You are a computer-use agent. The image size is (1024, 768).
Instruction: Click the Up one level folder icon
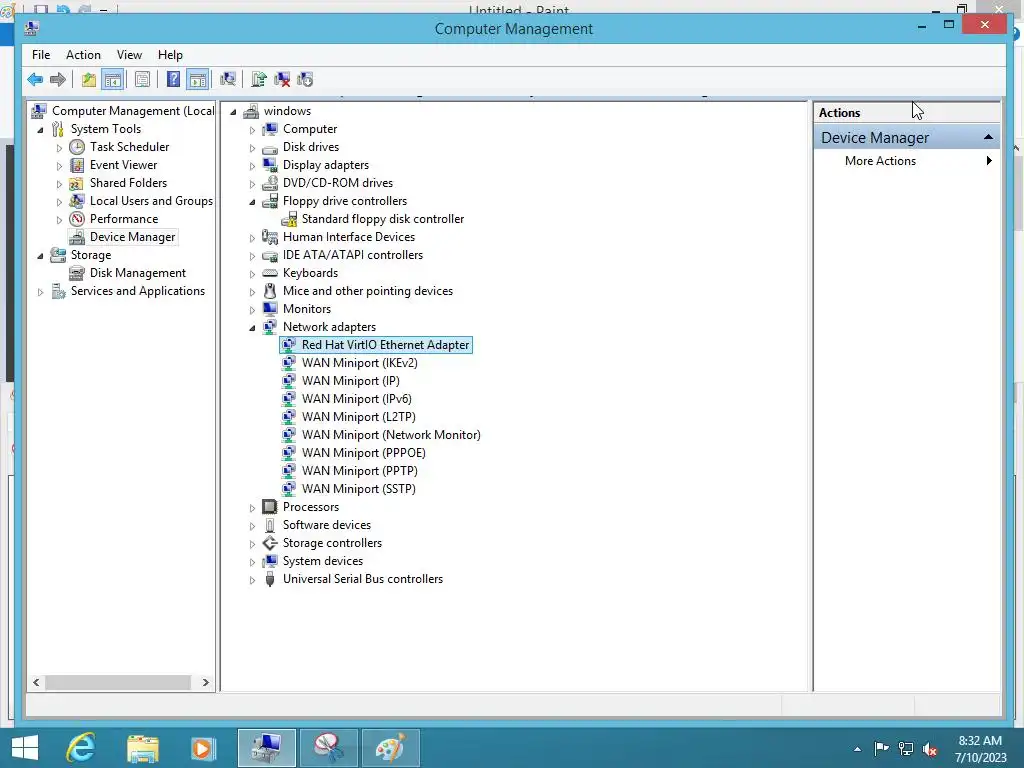(88, 80)
